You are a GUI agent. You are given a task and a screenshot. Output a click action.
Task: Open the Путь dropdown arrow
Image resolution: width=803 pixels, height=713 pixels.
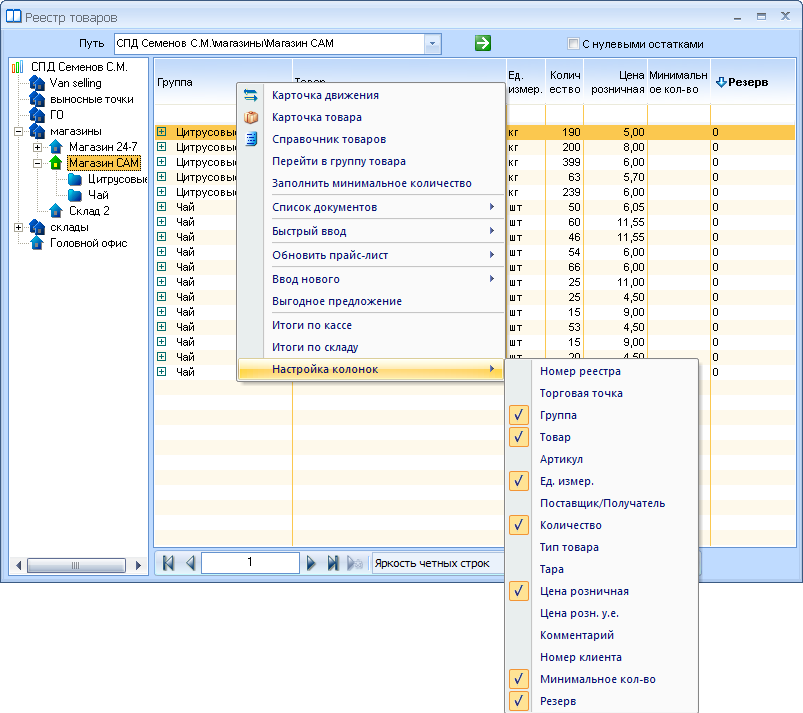tap(432, 44)
